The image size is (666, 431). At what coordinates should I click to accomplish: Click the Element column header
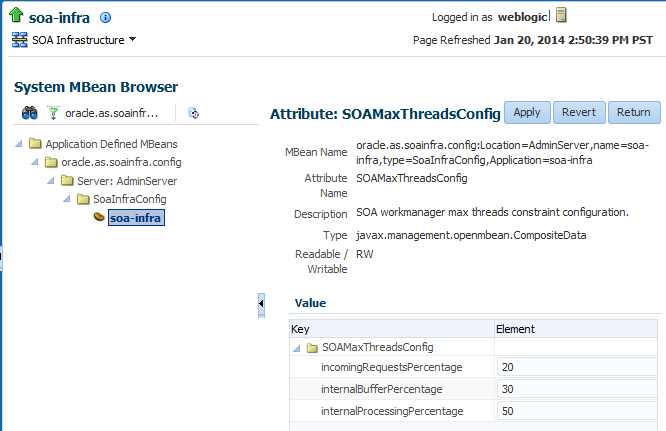576,329
